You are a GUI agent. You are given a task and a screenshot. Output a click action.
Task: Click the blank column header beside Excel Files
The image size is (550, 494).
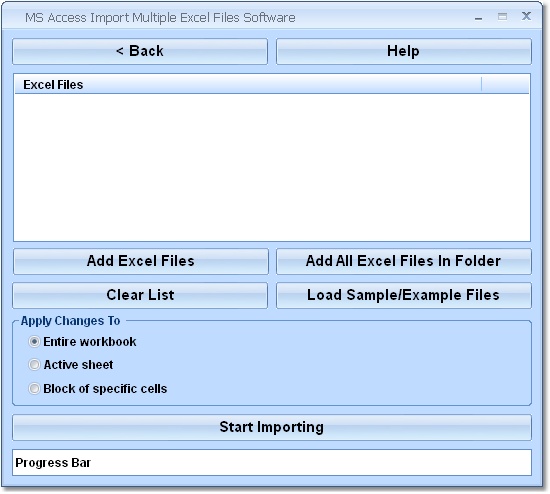(505, 85)
